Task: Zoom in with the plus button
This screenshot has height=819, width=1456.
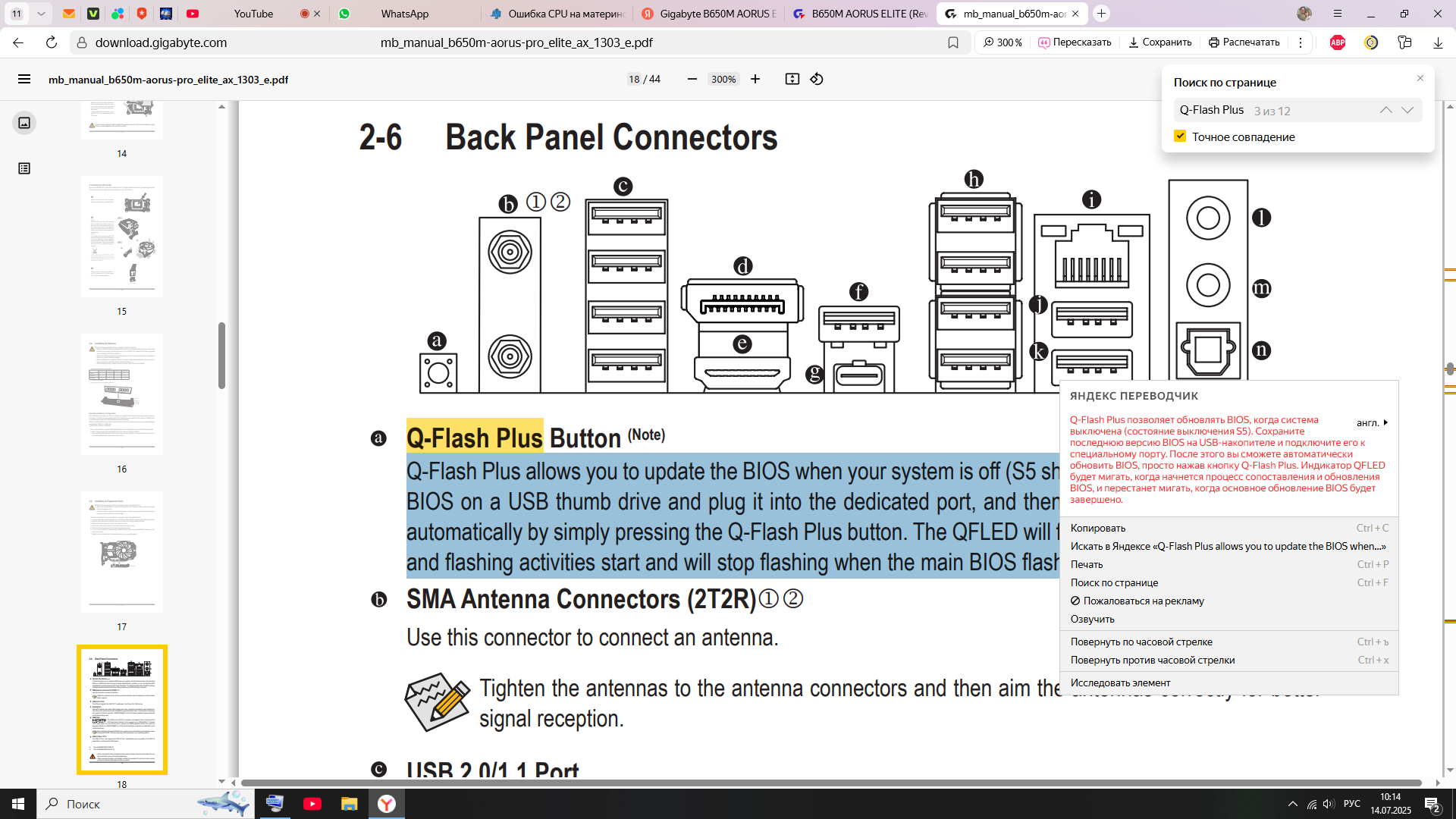Action: tap(755, 79)
